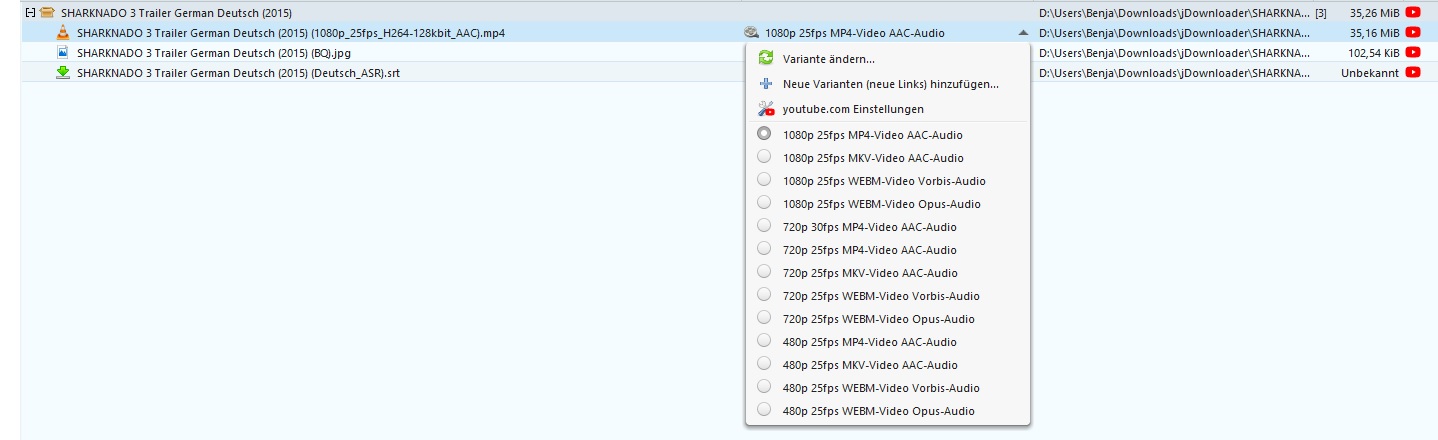Select the 1080p_25fps_H264 mp4 file row
This screenshot has height=440, width=1438.
[729, 33]
